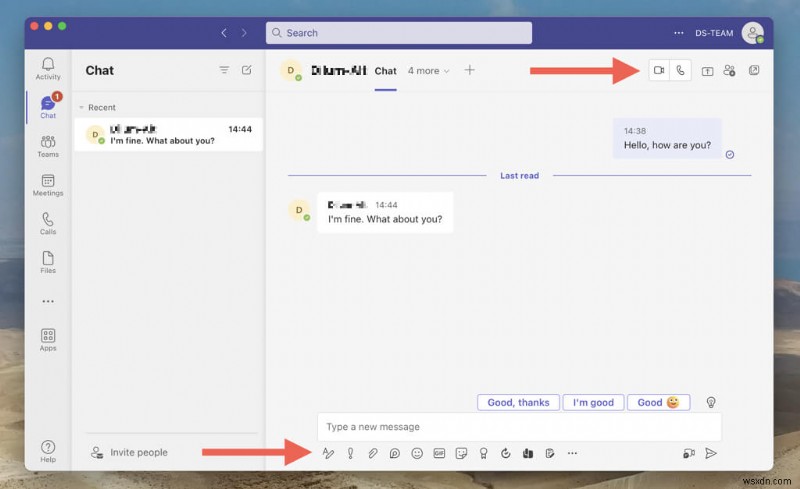Click the video clip record icon
The width and height of the screenshot is (800, 489).
[x=689, y=453]
